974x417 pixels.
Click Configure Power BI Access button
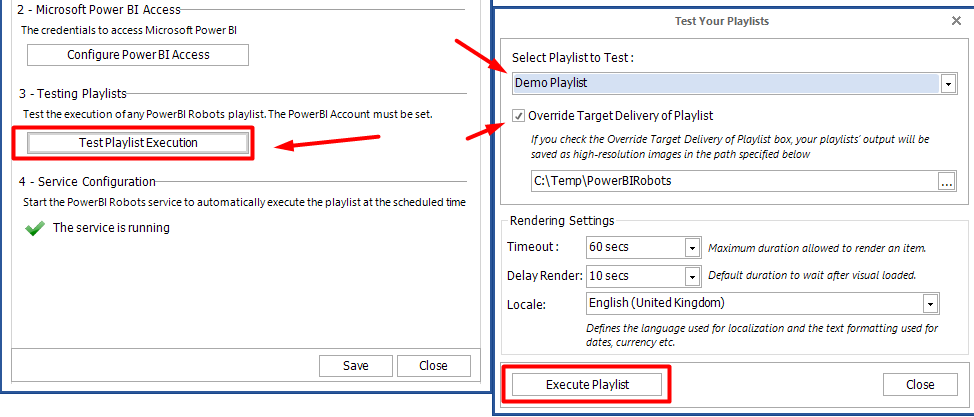138,55
